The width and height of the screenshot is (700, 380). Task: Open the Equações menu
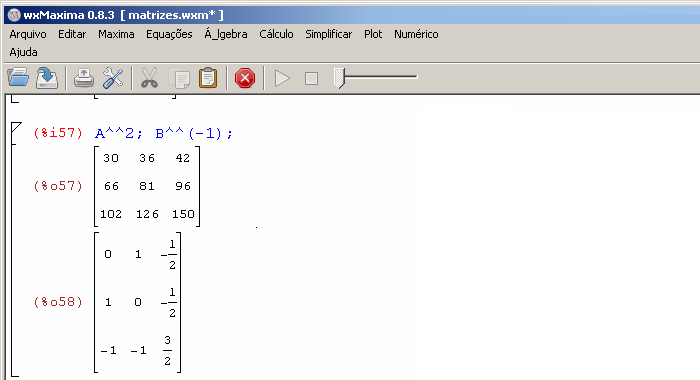[x=169, y=34]
